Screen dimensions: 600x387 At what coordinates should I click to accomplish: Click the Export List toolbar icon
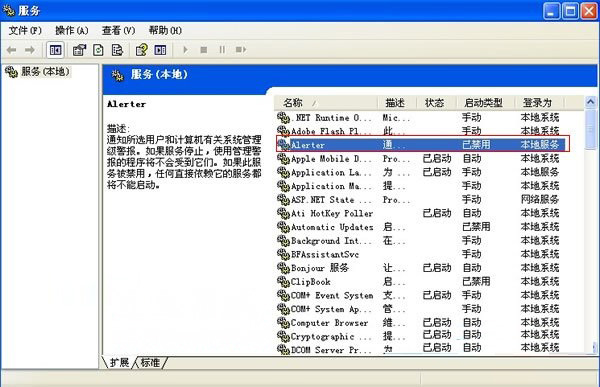coord(117,50)
